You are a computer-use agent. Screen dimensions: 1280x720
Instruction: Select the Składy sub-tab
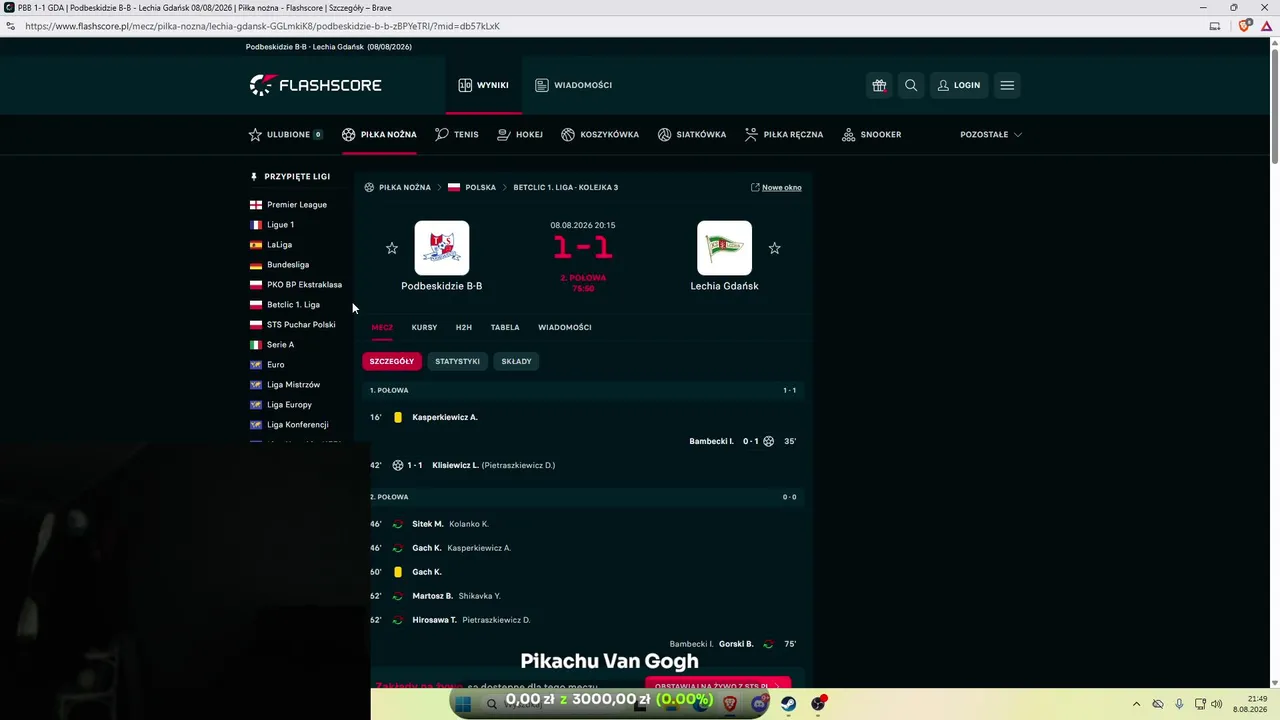(x=516, y=361)
